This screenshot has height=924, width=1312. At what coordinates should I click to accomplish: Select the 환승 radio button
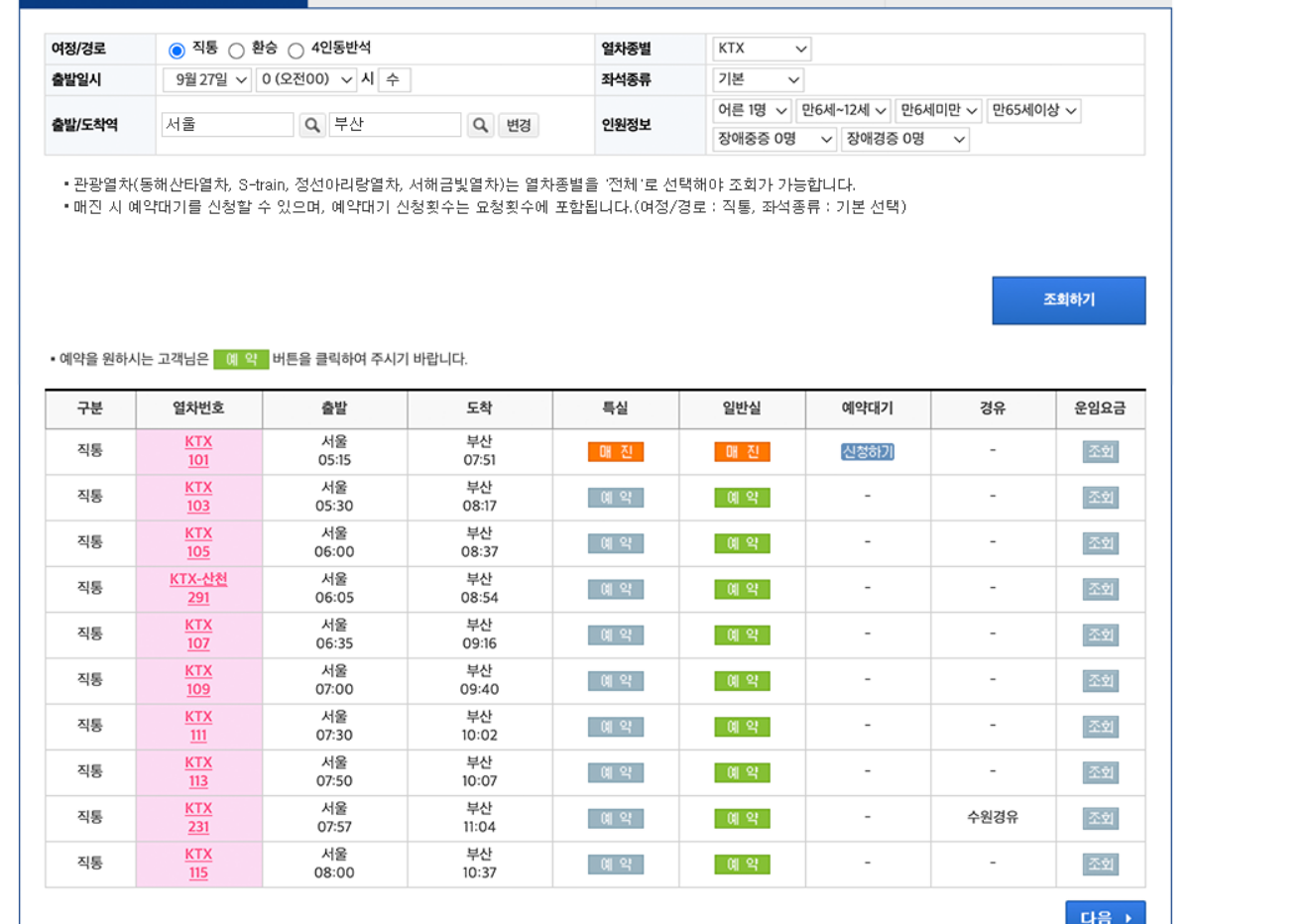pos(236,51)
